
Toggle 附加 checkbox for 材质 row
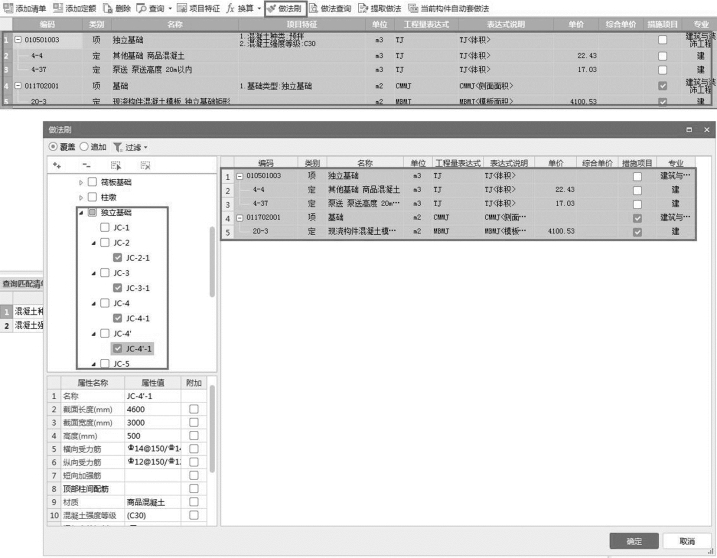[x=194, y=502]
